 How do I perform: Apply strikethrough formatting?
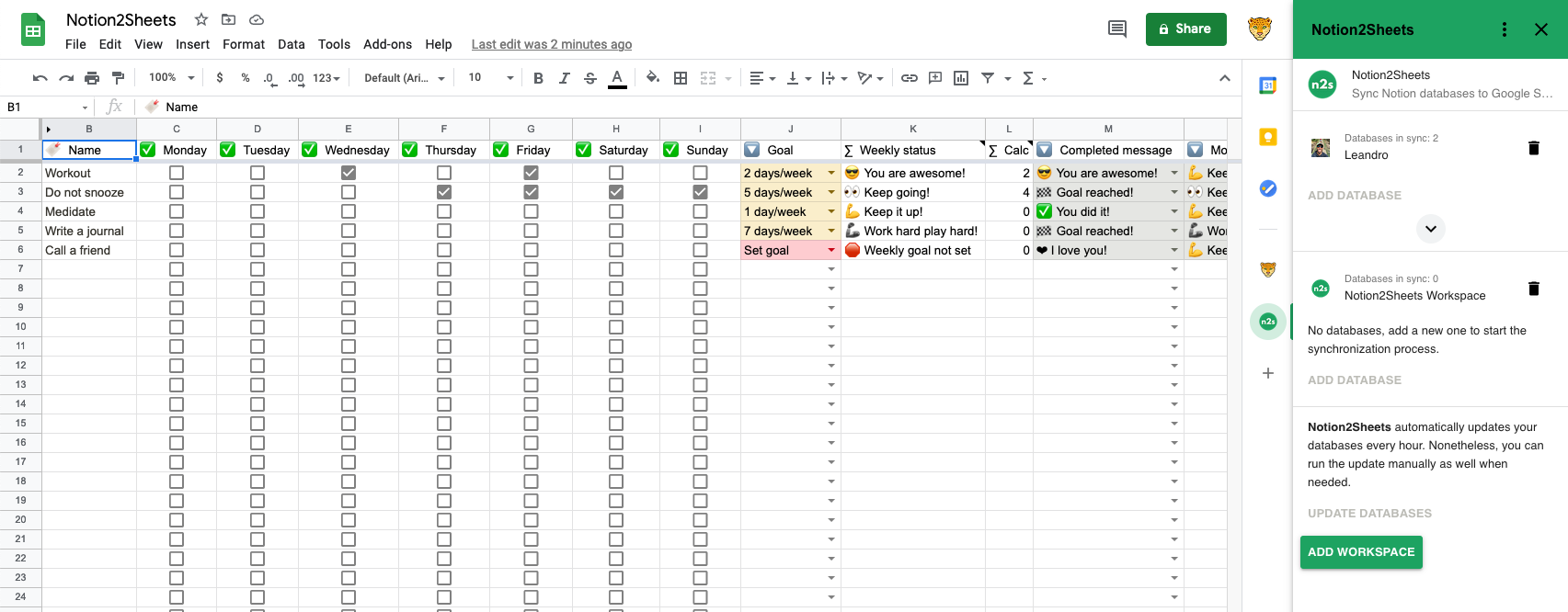(590, 78)
